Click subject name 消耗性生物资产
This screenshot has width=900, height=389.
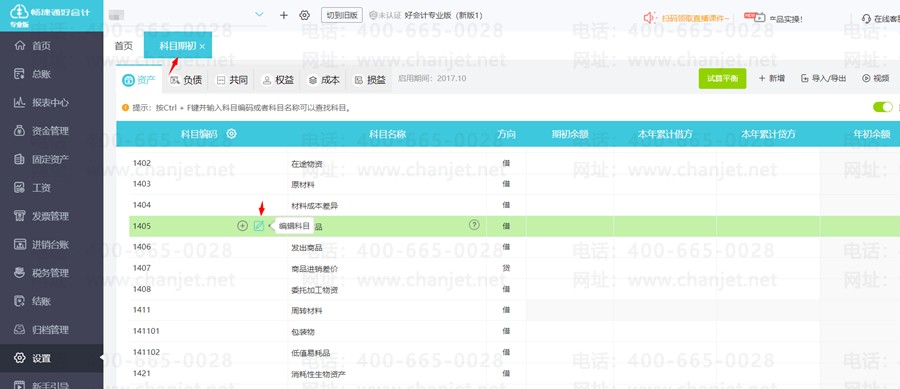[319, 375]
